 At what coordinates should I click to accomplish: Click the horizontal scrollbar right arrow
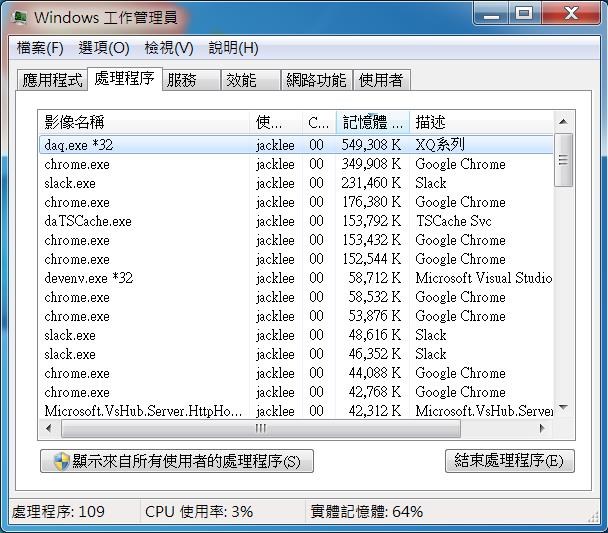pos(543,428)
